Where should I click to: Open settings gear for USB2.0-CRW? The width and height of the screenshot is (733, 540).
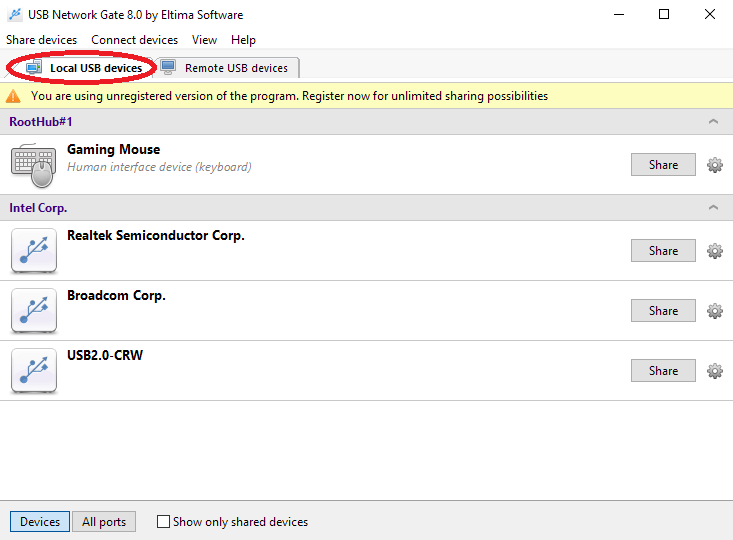[x=714, y=371]
